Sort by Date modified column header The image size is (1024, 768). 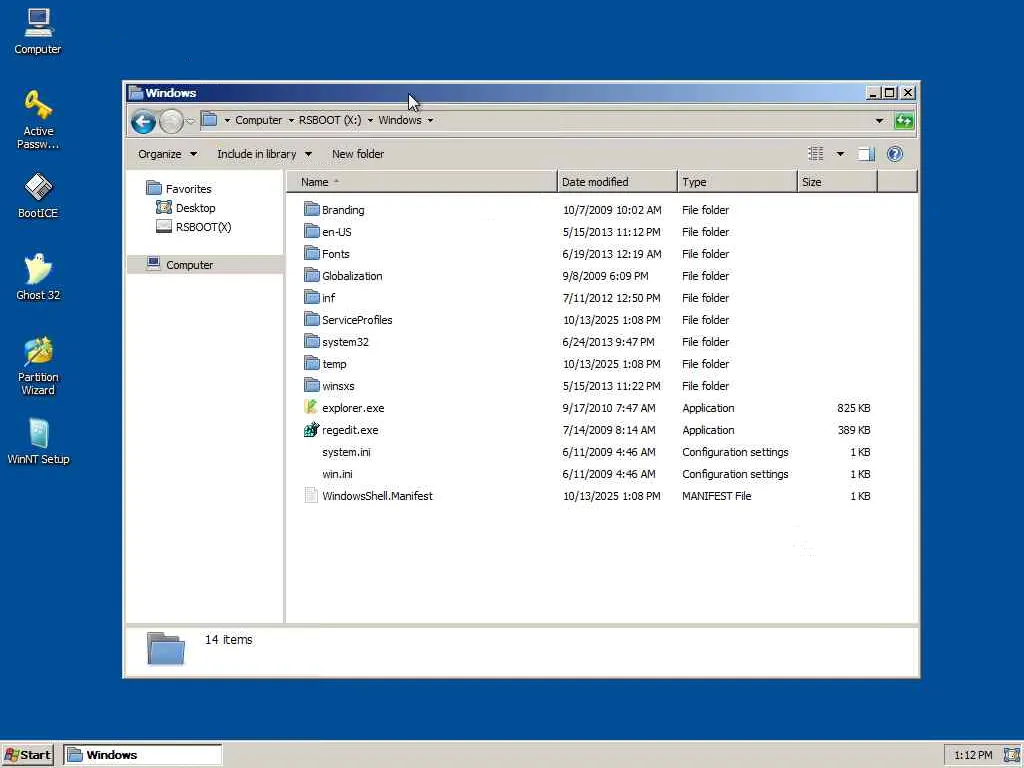(x=617, y=182)
